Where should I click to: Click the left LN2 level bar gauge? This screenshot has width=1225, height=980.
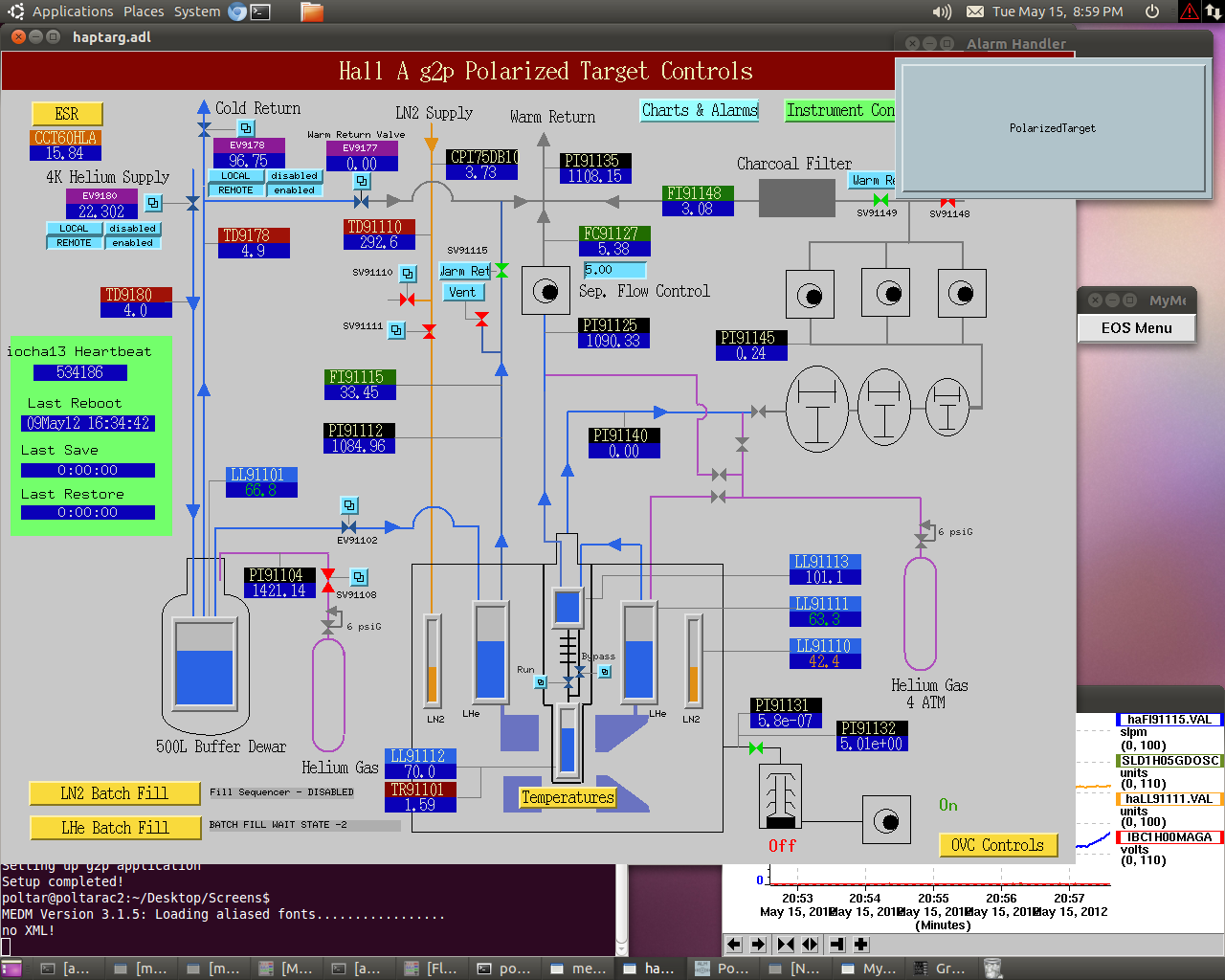click(432, 660)
